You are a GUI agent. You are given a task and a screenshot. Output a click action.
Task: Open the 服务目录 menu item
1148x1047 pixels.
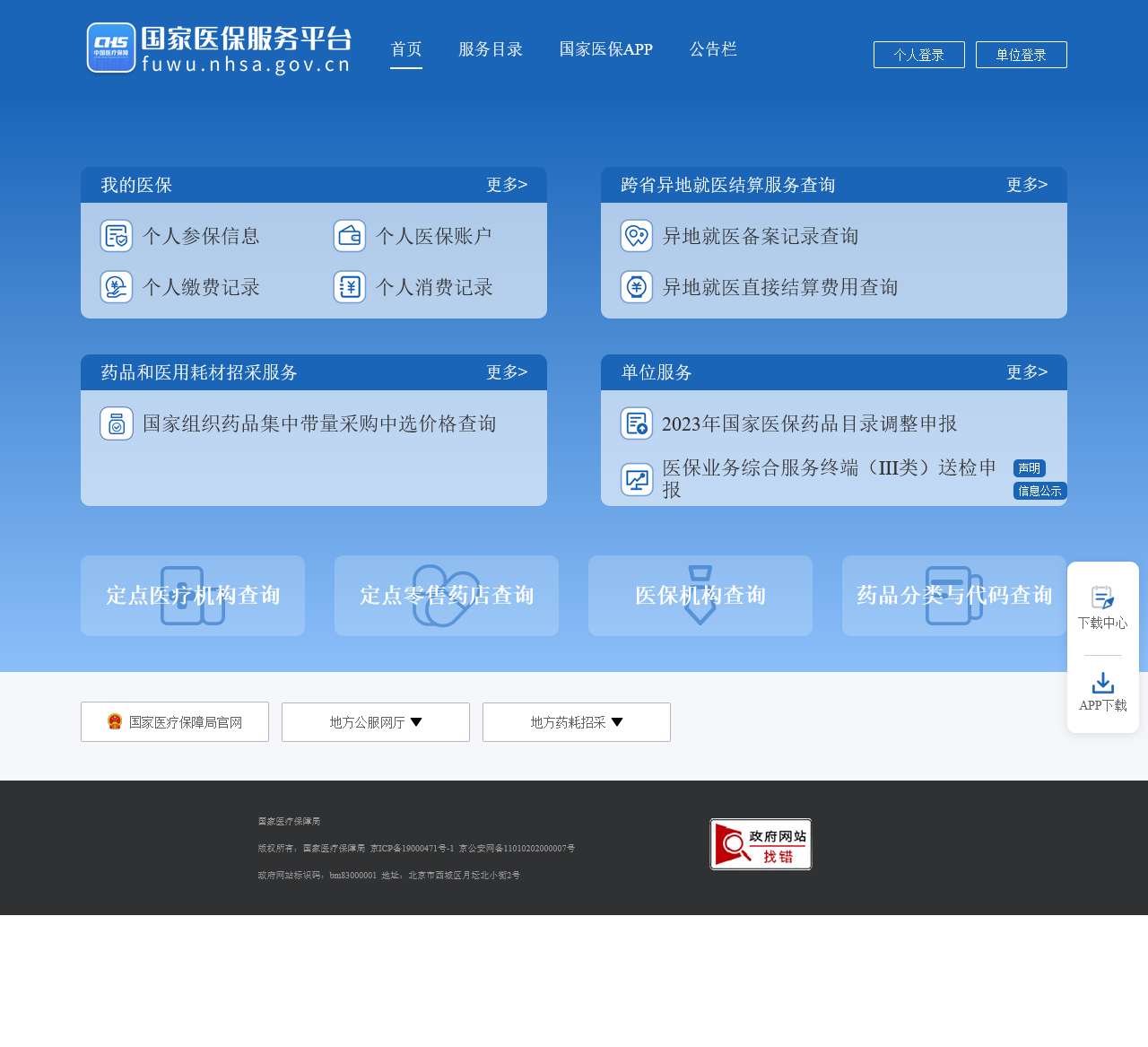tap(491, 49)
